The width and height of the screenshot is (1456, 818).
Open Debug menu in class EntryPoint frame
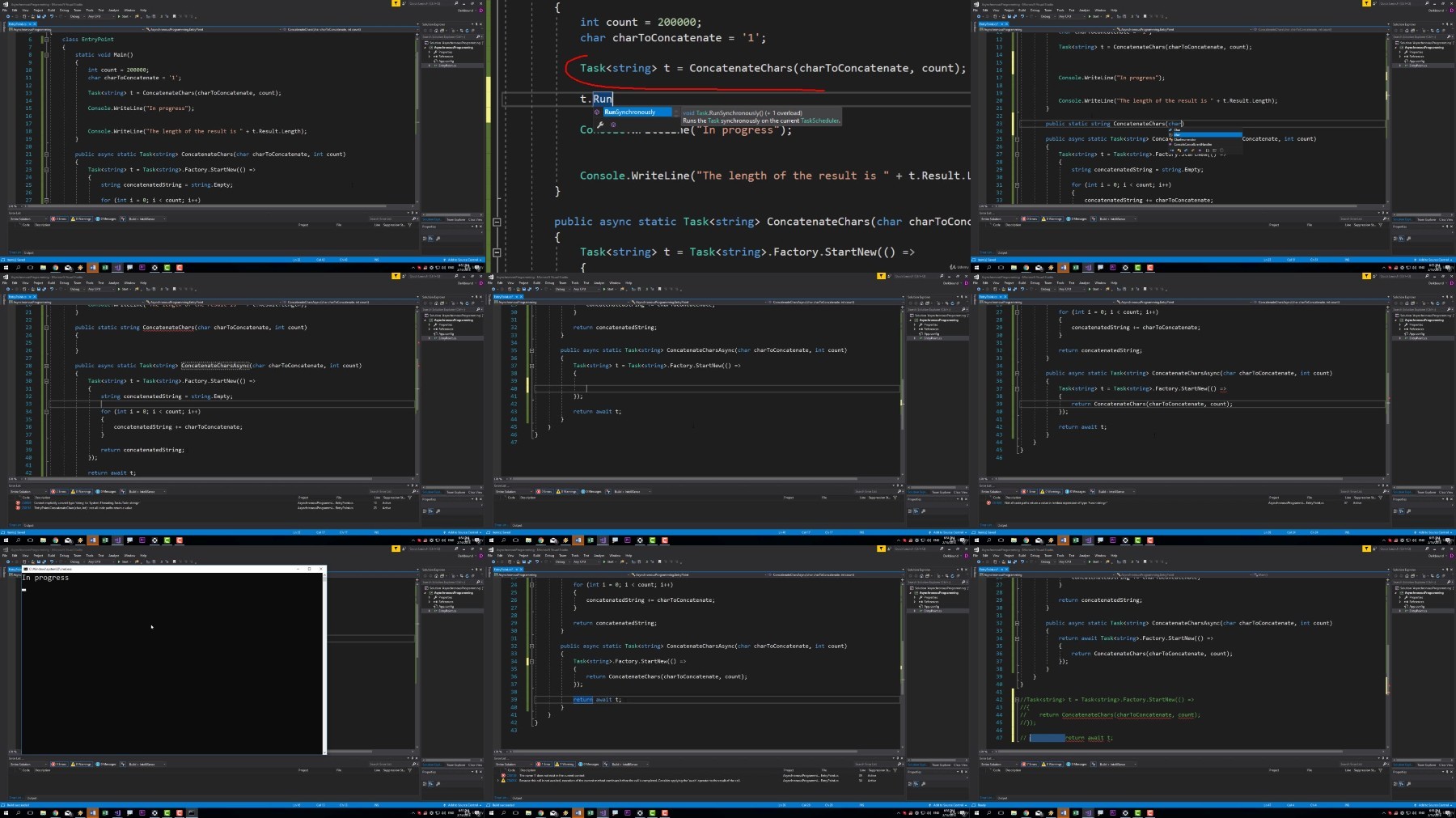[x=64, y=11]
